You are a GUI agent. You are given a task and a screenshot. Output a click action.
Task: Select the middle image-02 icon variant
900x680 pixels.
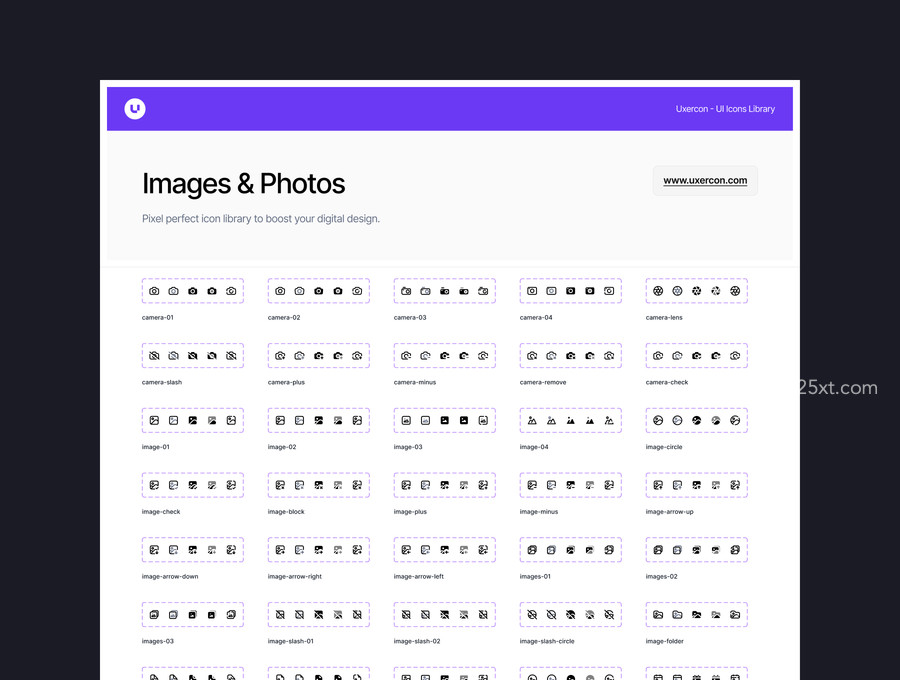319,421
